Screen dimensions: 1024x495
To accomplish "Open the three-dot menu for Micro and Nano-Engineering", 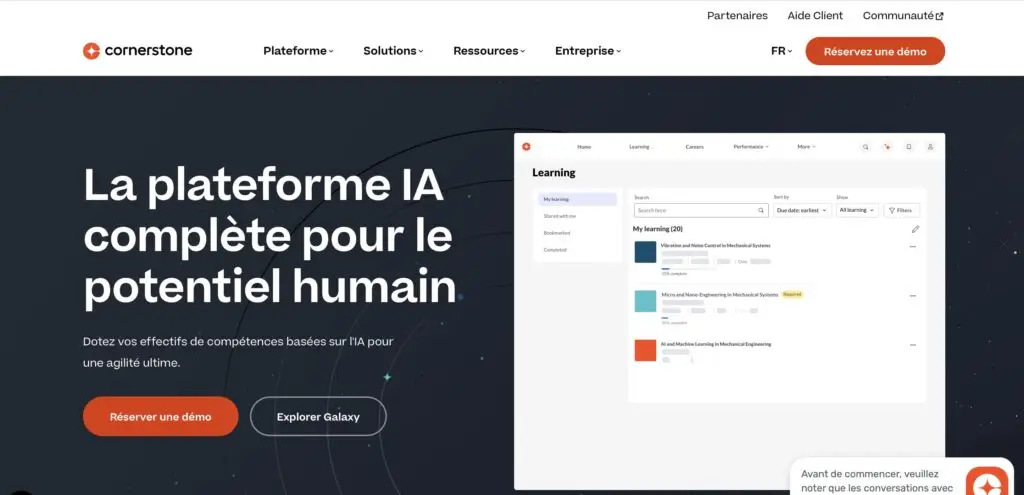I will point(912,295).
